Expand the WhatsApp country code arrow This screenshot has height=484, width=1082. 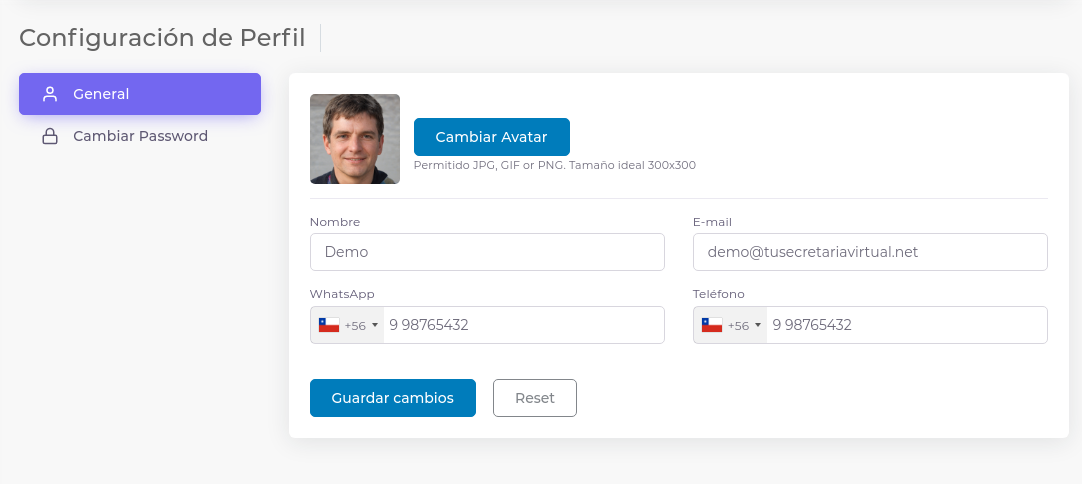pyautogui.click(x=375, y=325)
